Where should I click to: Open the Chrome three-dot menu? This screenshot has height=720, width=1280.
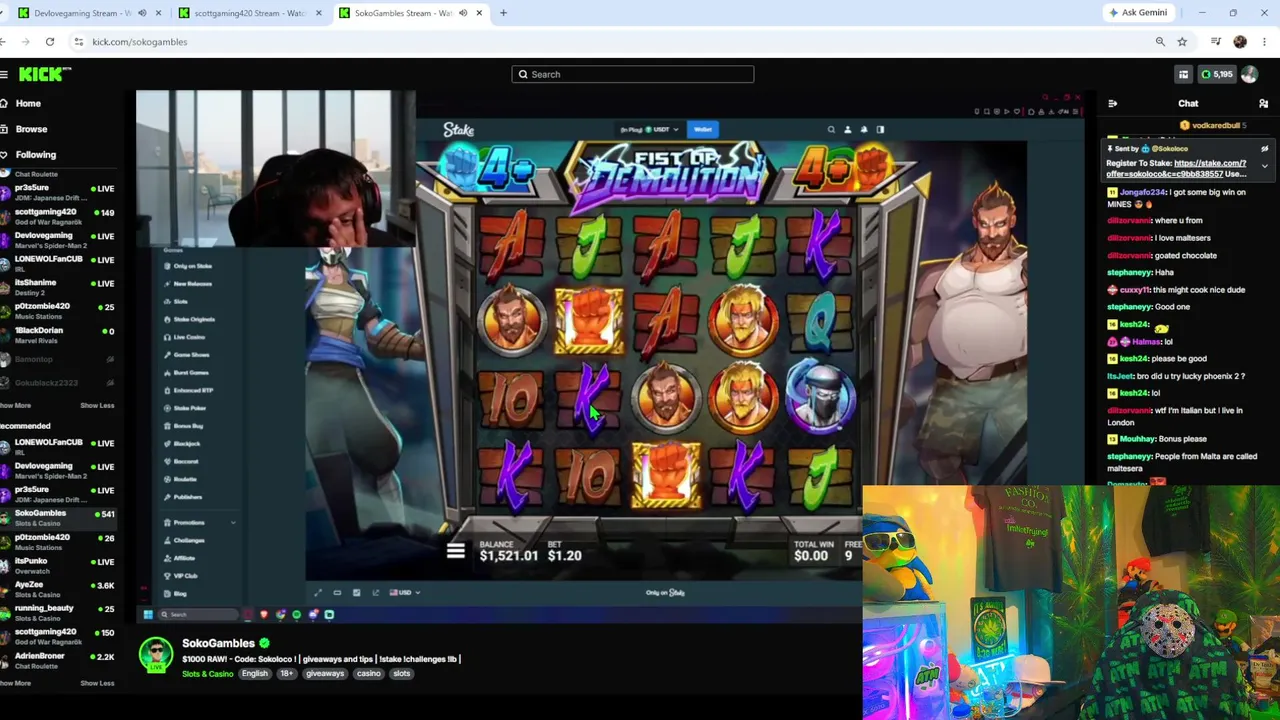[1264, 42]
